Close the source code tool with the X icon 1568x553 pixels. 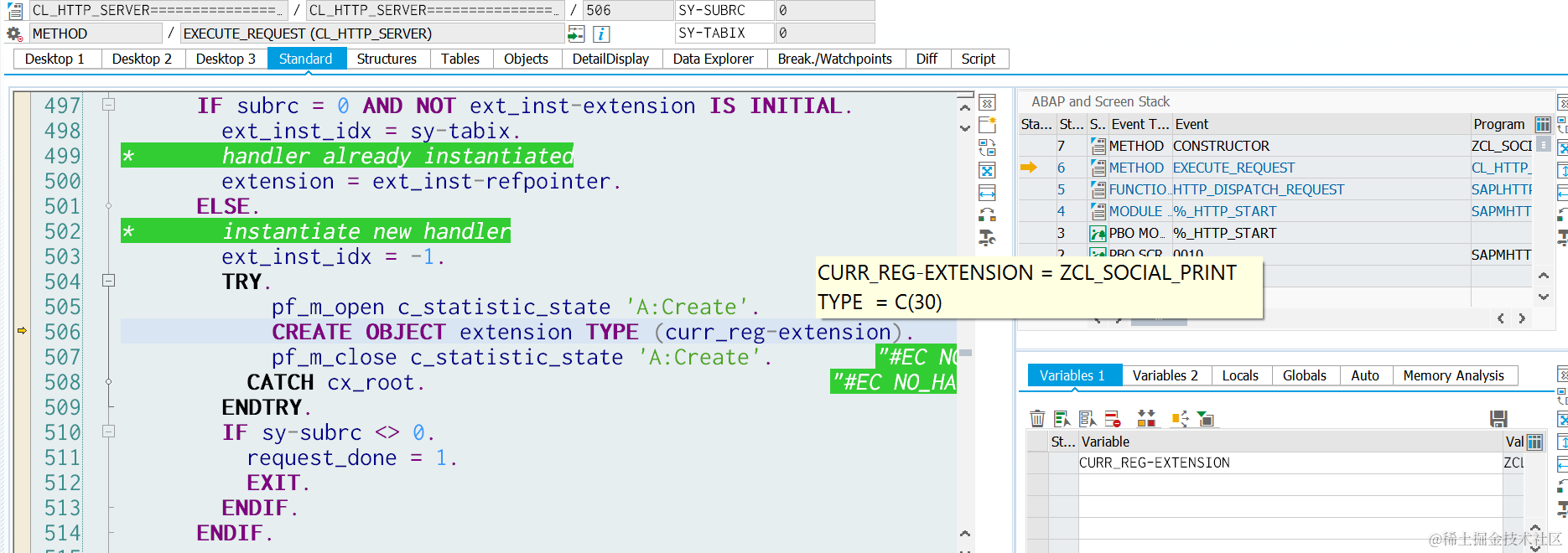(988, 103)
